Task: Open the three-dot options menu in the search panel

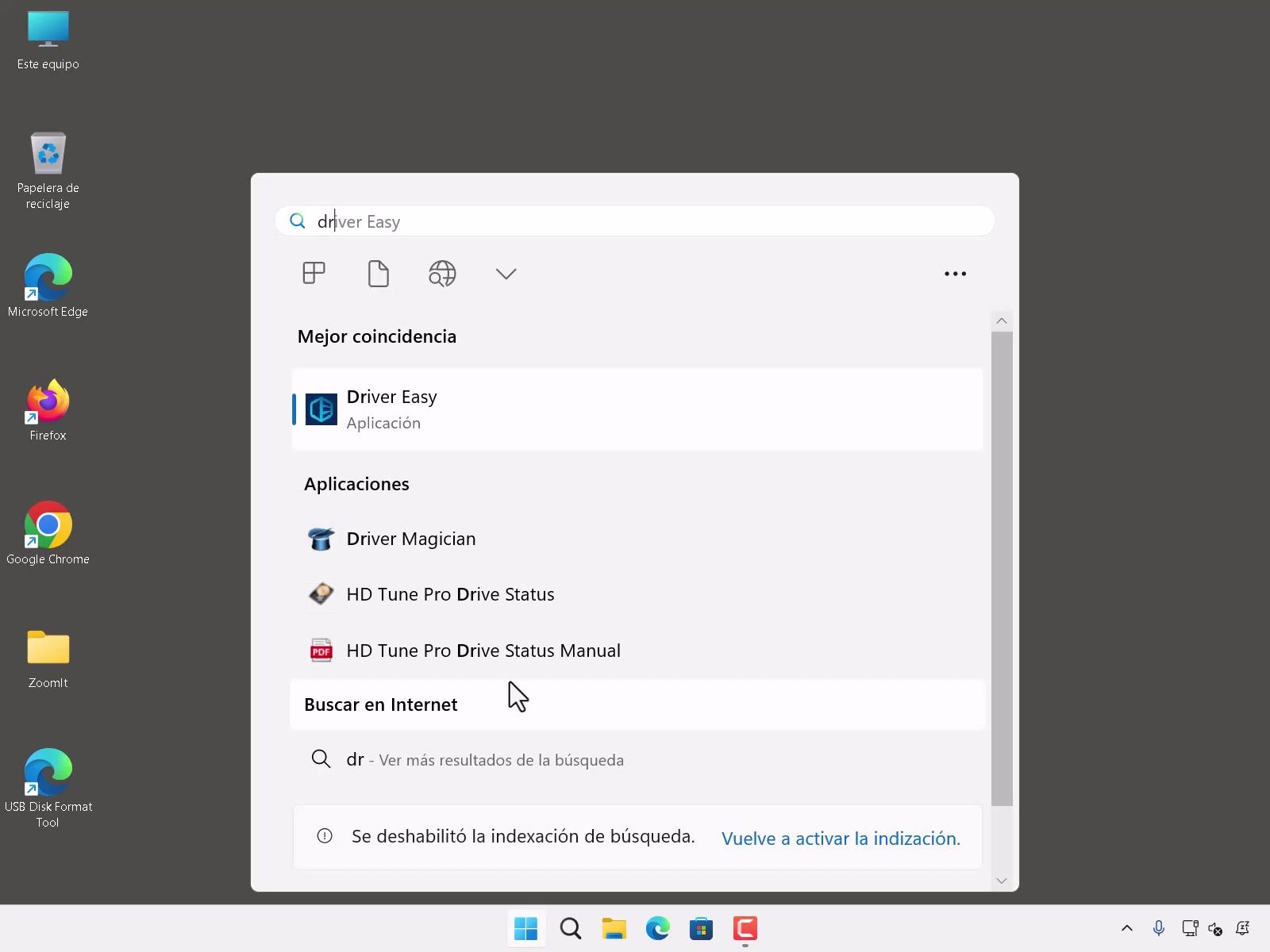Action: [955, 274]
